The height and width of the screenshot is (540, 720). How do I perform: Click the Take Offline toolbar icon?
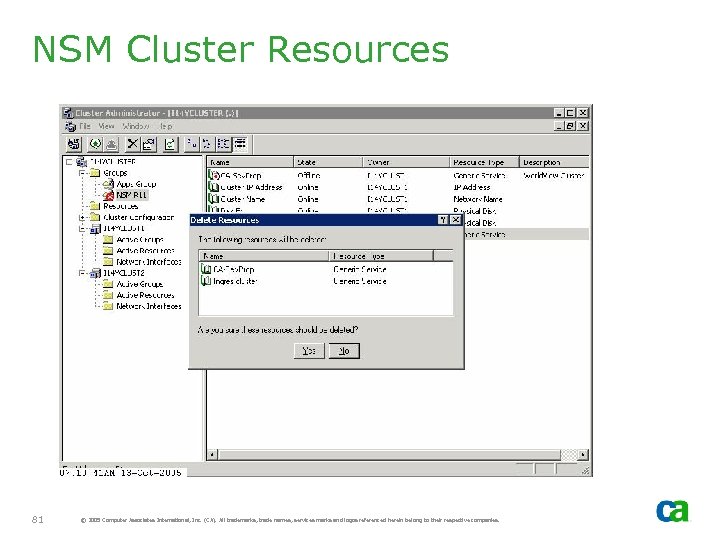(x=111, y=145)
